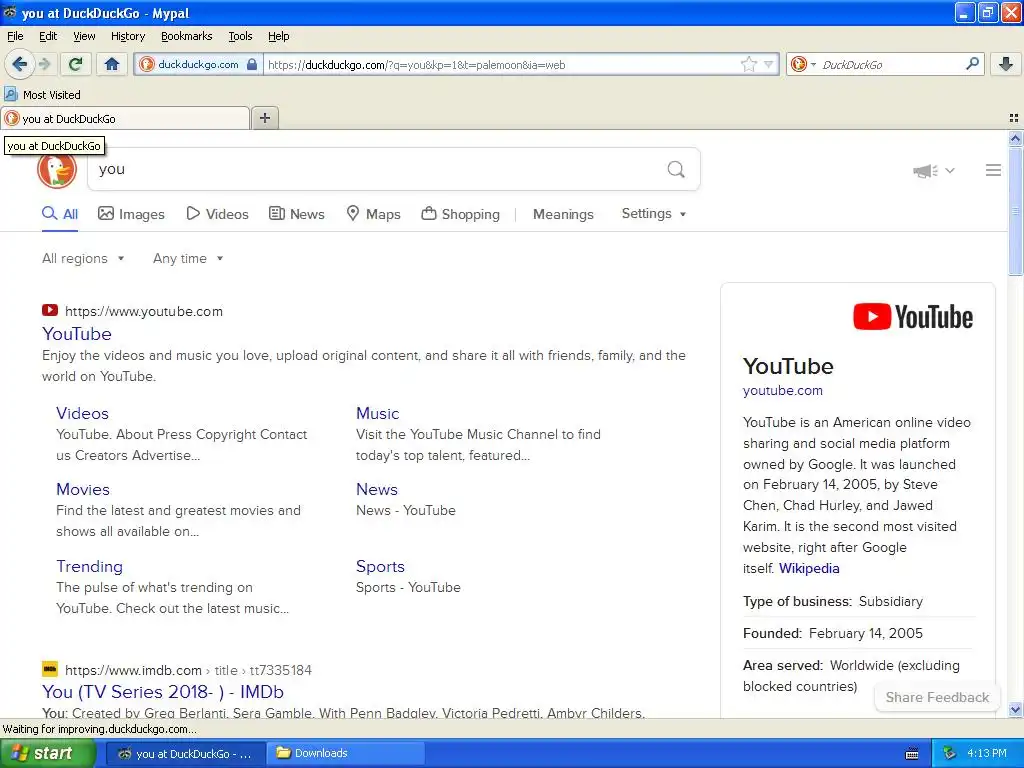Click the system tray clock 4:13 PM

pos(987,753)
